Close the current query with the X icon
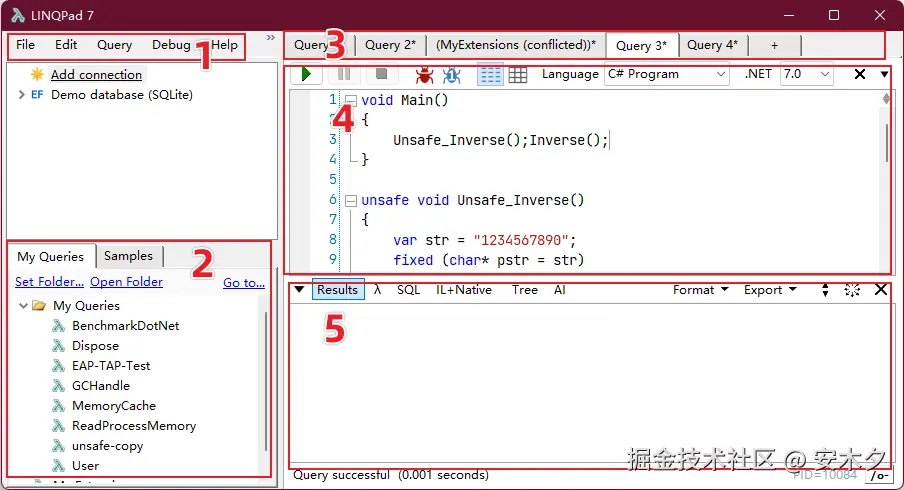This screenshot has height=490, width=904. (860, 74)
